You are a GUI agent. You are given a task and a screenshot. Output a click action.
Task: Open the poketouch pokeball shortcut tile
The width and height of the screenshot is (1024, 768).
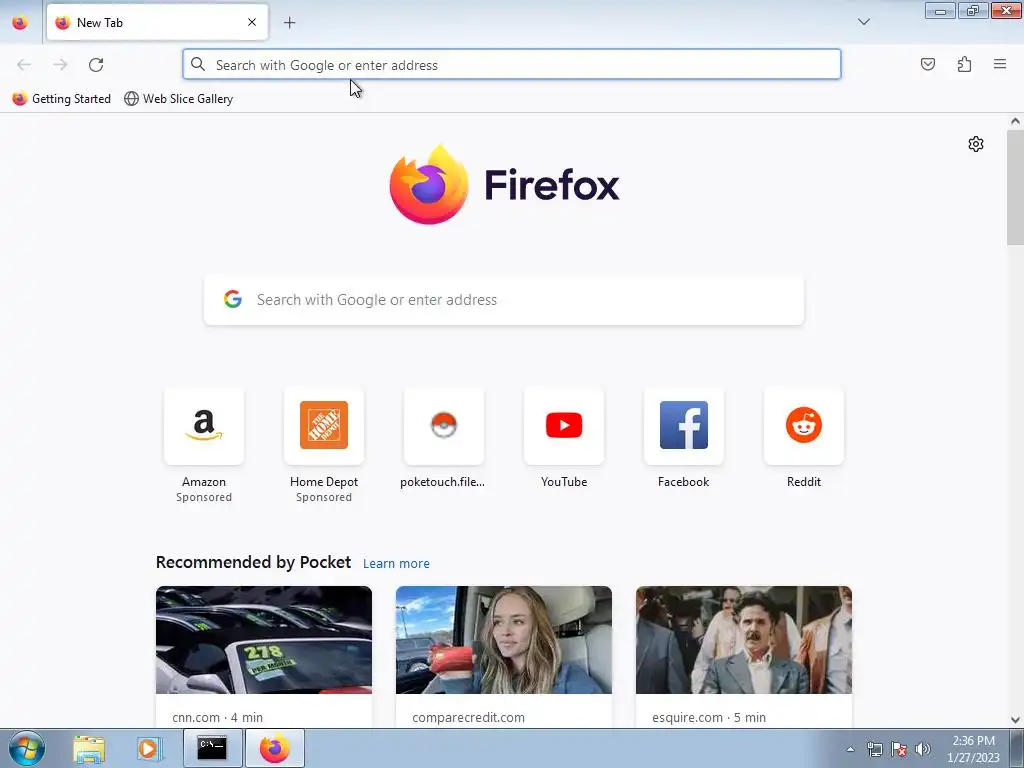(x=444, y=426)
